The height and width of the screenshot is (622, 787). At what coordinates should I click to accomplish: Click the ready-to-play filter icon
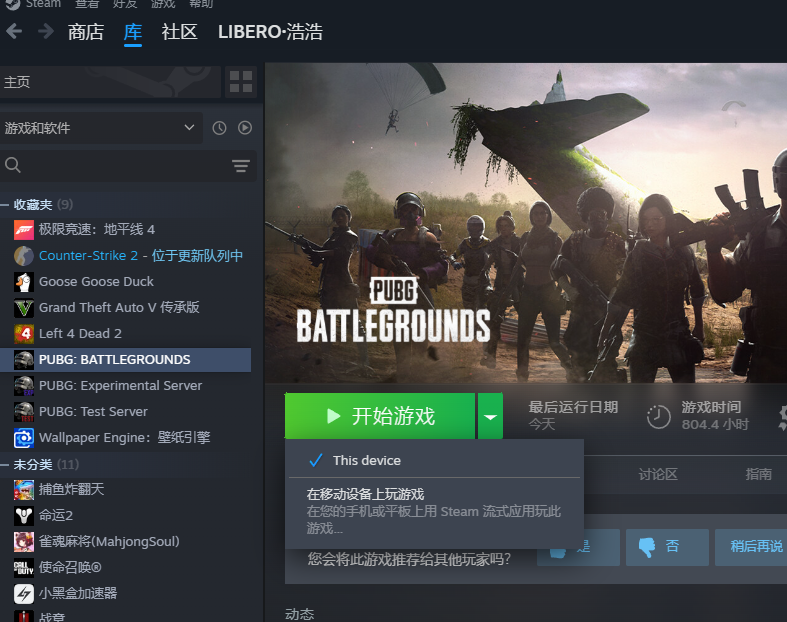pyautogui.click(x=244, y=128)
